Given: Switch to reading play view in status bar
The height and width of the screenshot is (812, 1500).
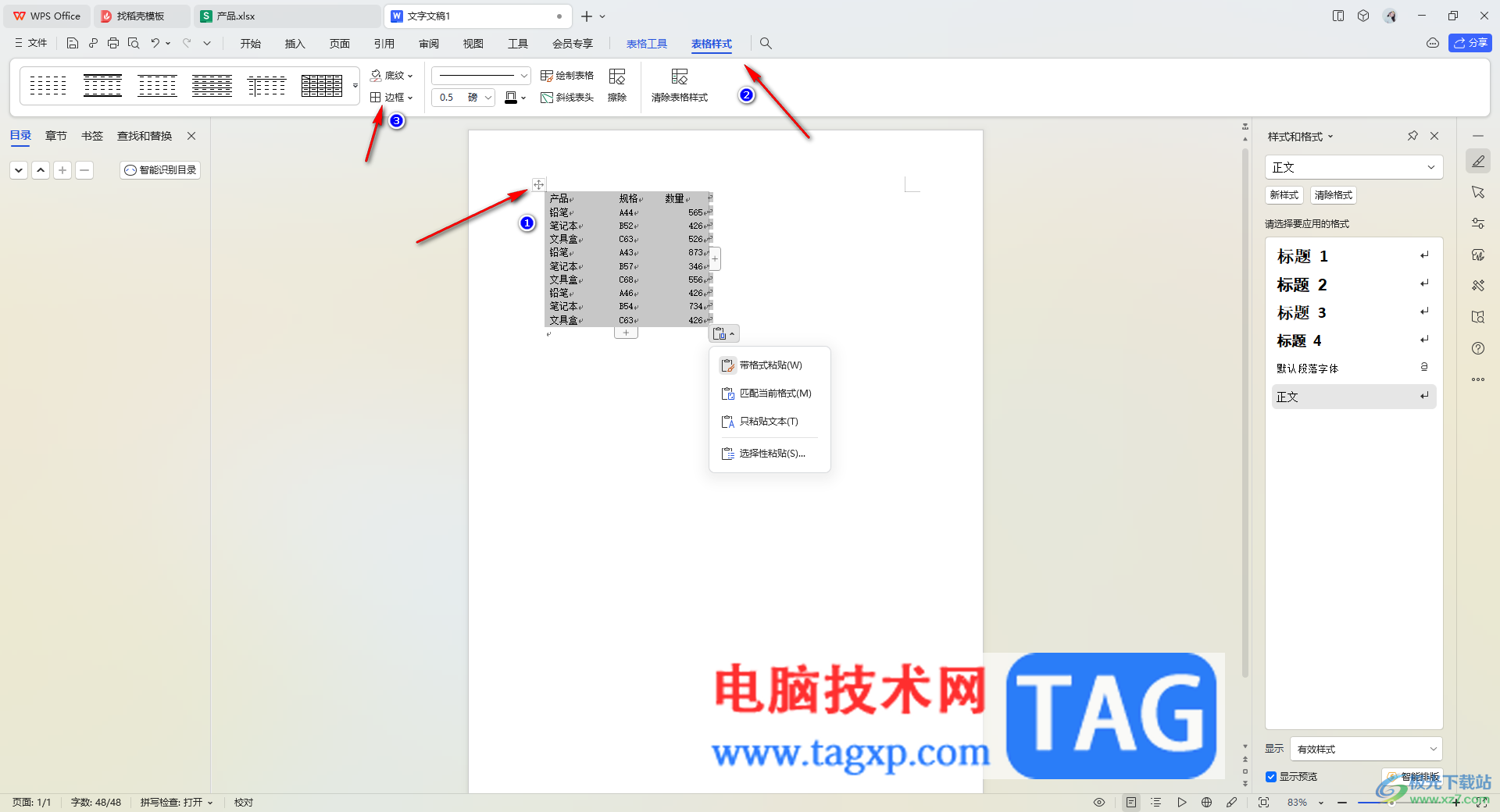Looking at the screenshot, I should tap(1181, 802).
